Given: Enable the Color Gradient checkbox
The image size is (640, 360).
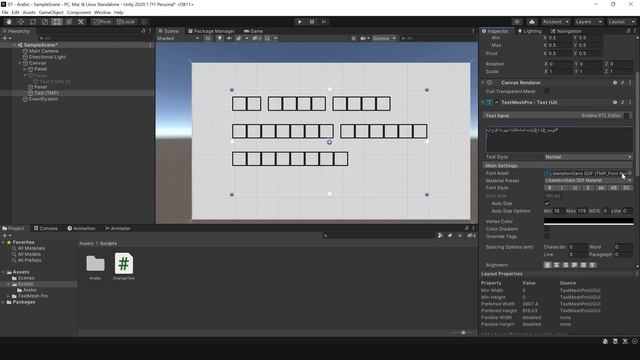Looking at the screenshot, I should (x=547, y=229).
